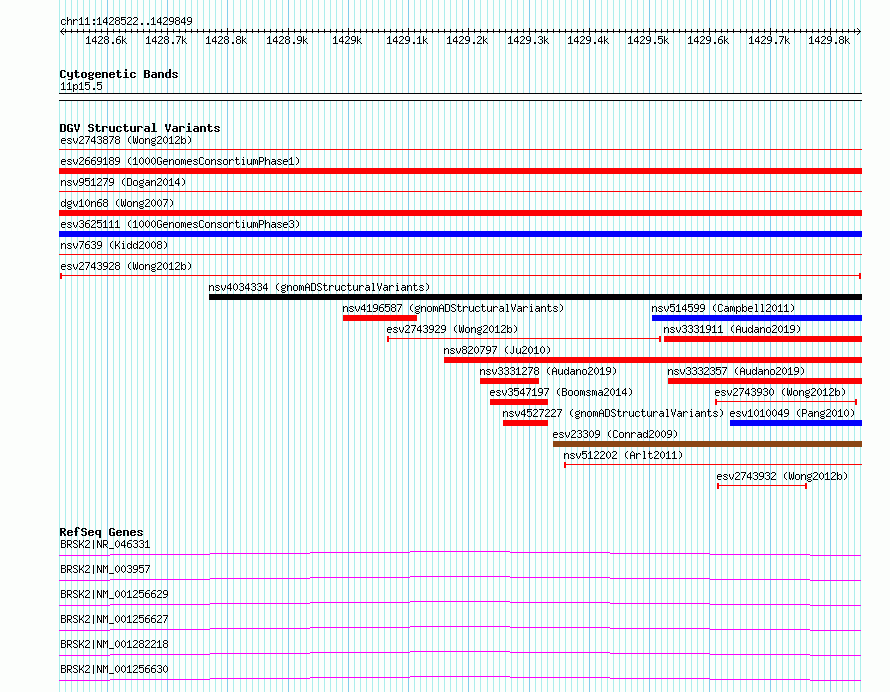This screenshot has height=692, width=890.
Task: Select the nsv3331278 short red bar
Action: coord(509,381)
